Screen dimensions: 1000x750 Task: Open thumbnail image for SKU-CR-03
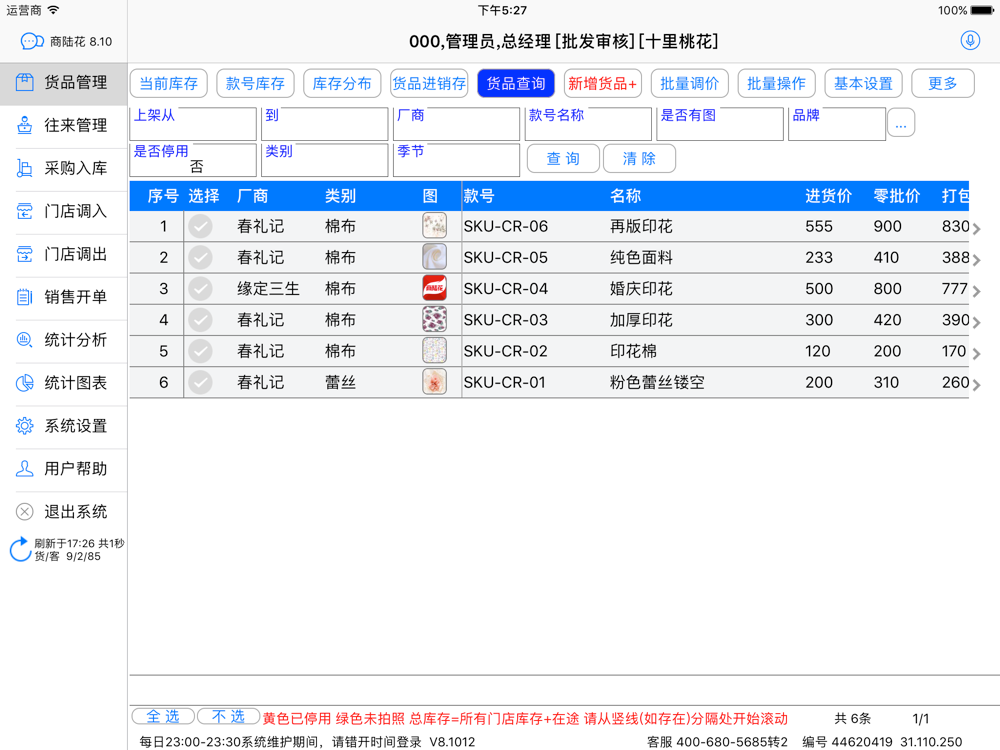434,320
